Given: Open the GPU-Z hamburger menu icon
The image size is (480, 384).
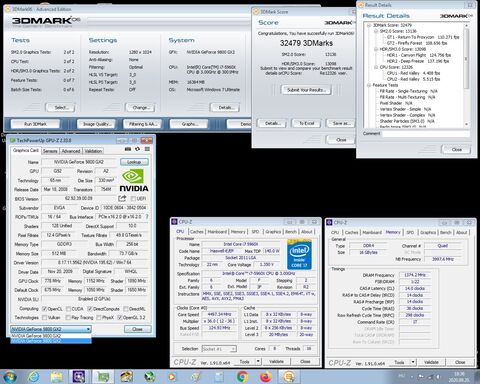Looking at the screenshot, I should pos(147,149).
